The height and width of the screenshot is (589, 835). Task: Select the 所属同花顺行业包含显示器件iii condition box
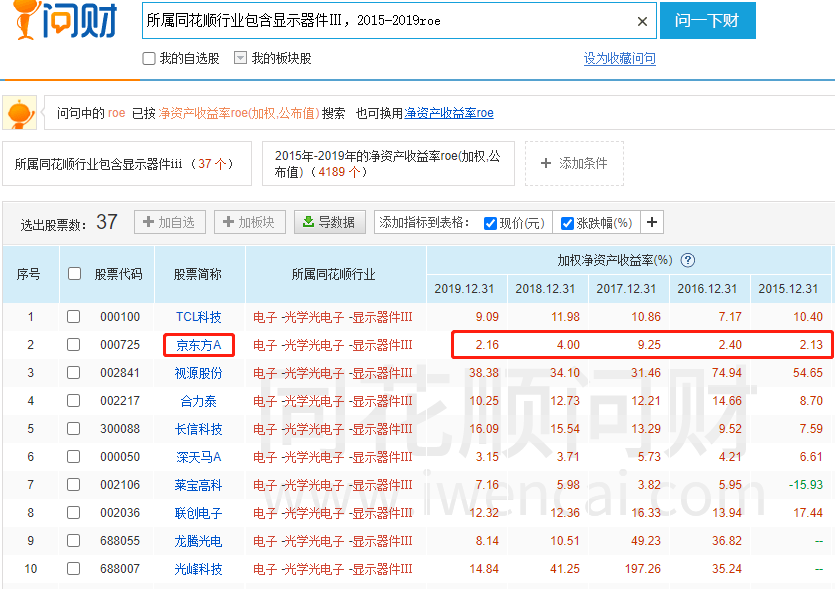(x=127, y=163)
